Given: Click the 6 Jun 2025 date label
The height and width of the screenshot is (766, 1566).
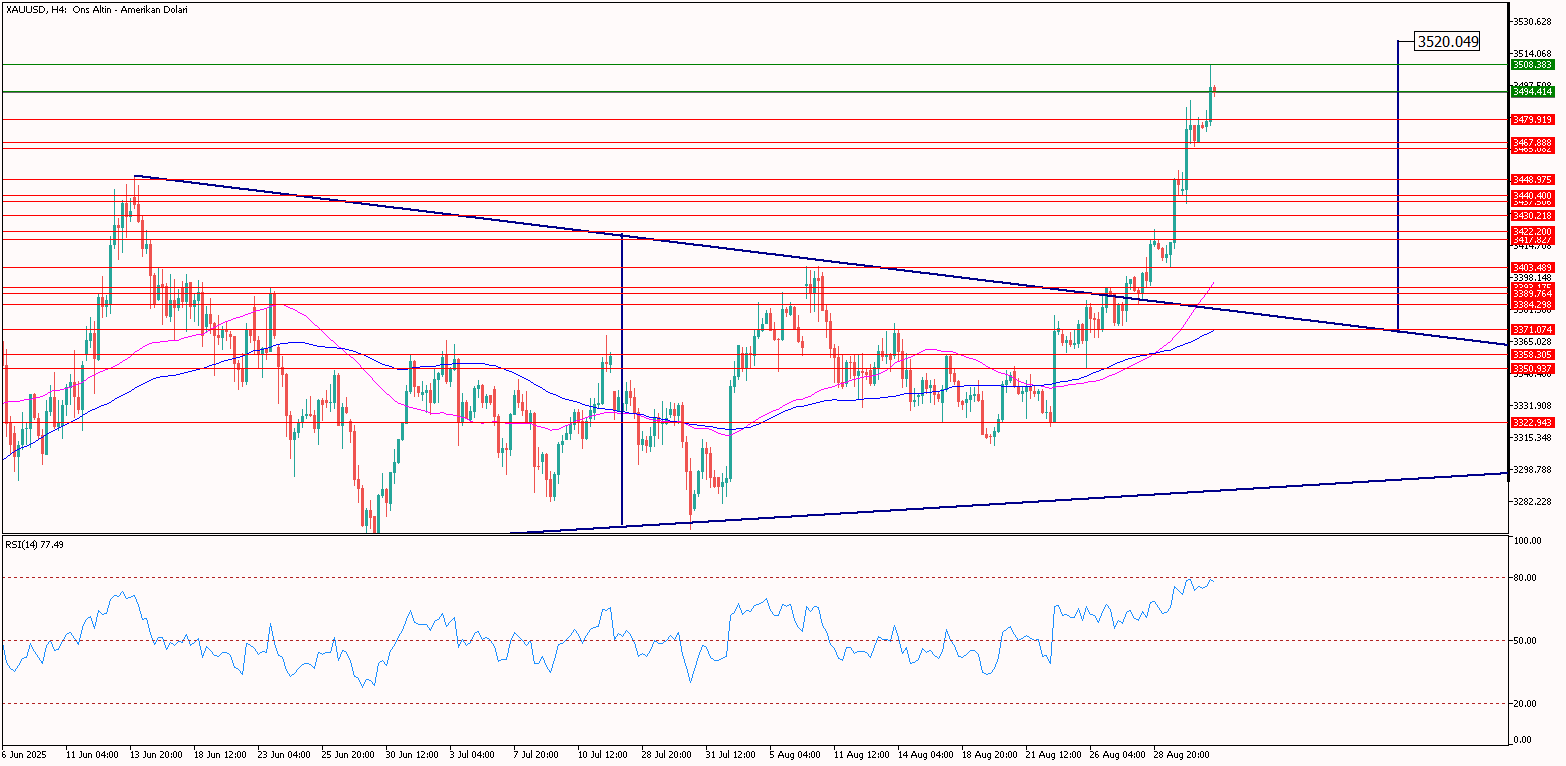Looking at the screenshot, I should click(23, 754).
